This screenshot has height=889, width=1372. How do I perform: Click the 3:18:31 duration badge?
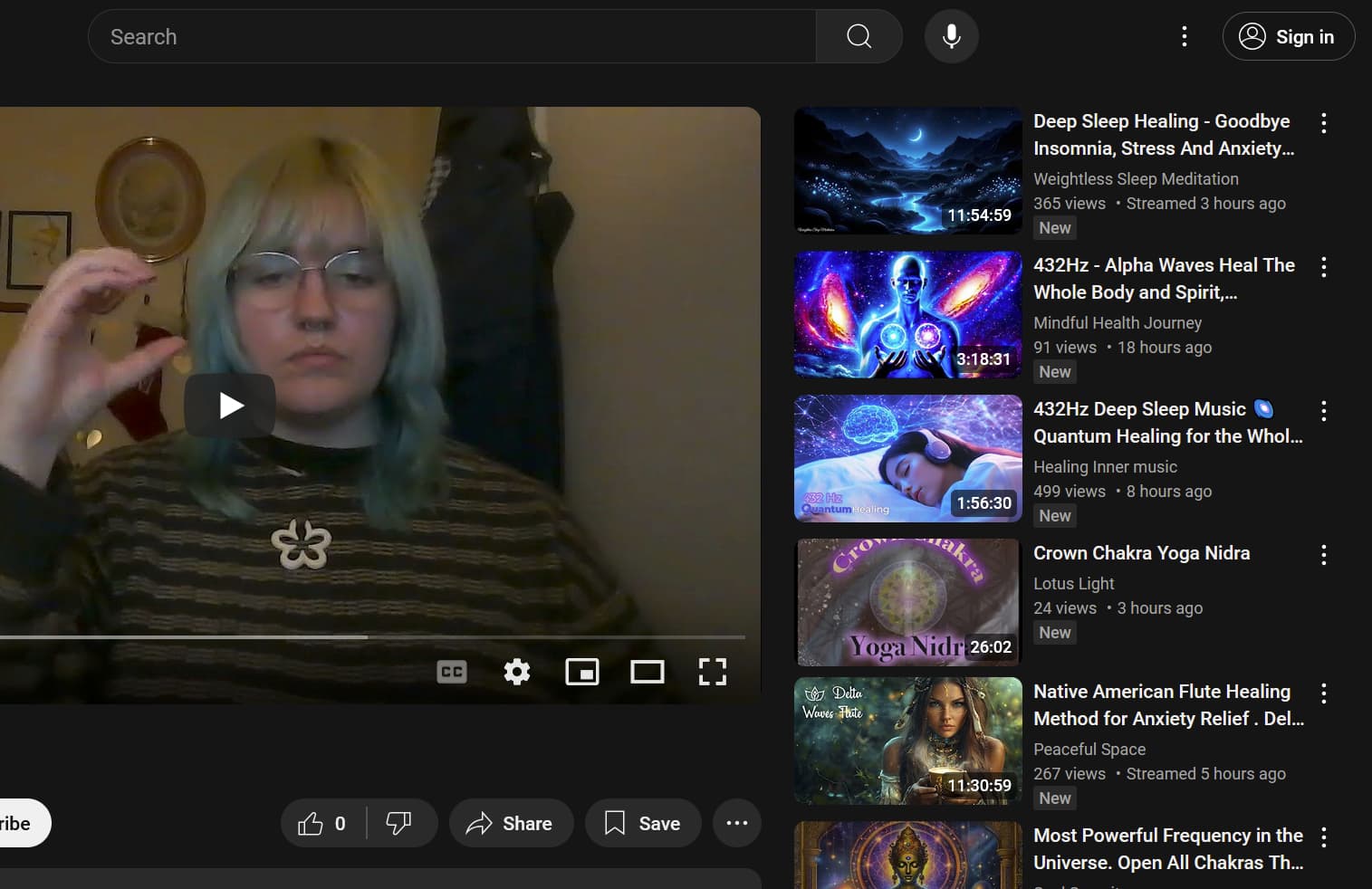[x=983, y=359]
